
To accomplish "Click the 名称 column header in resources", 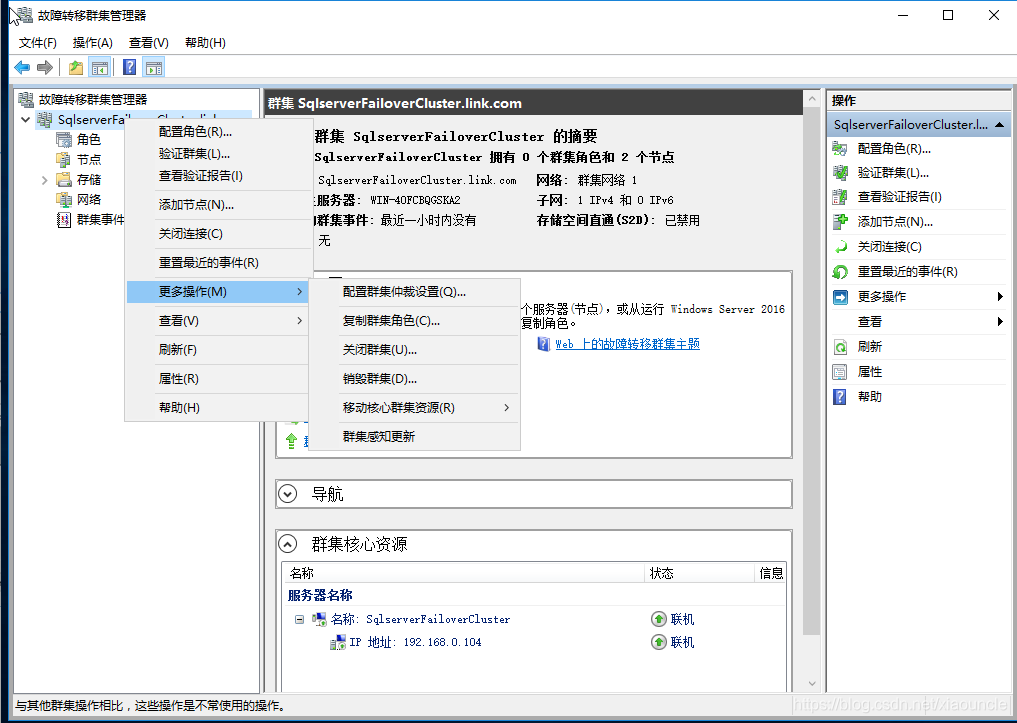I will (x=302, y=573).
